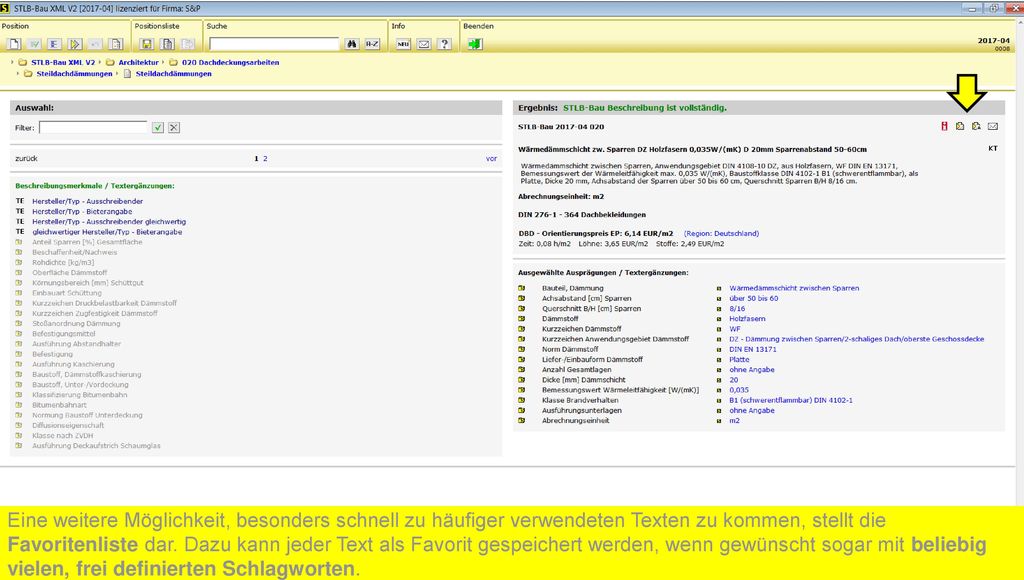Click the yellow play-arrow icon in Position toolbar
The height and width of the screenshot is (580, 1024).
75,44
